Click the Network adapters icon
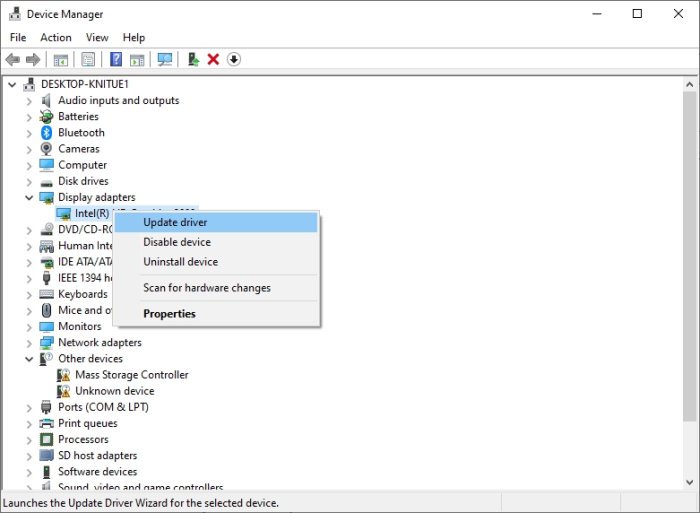The height and width of the screenshot is (513, 700). coord(46,342)
